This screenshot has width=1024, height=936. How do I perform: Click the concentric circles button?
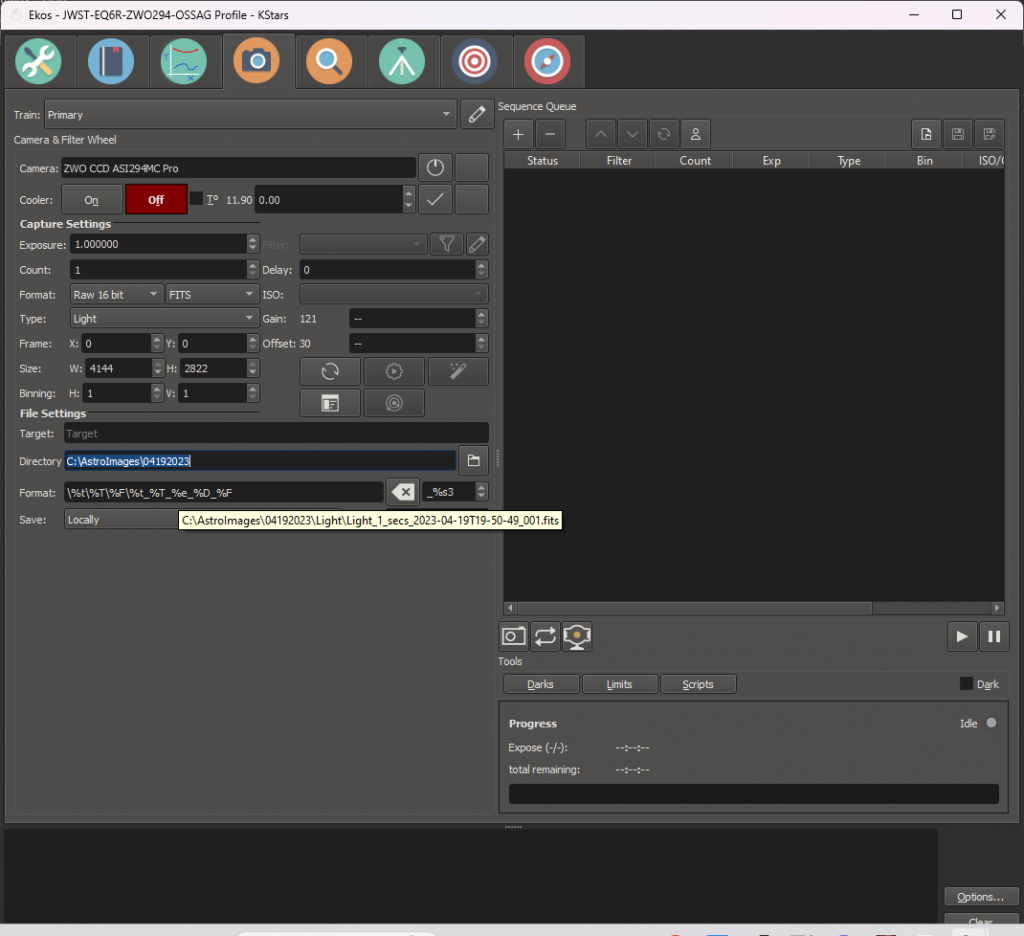tap(394, 403)
